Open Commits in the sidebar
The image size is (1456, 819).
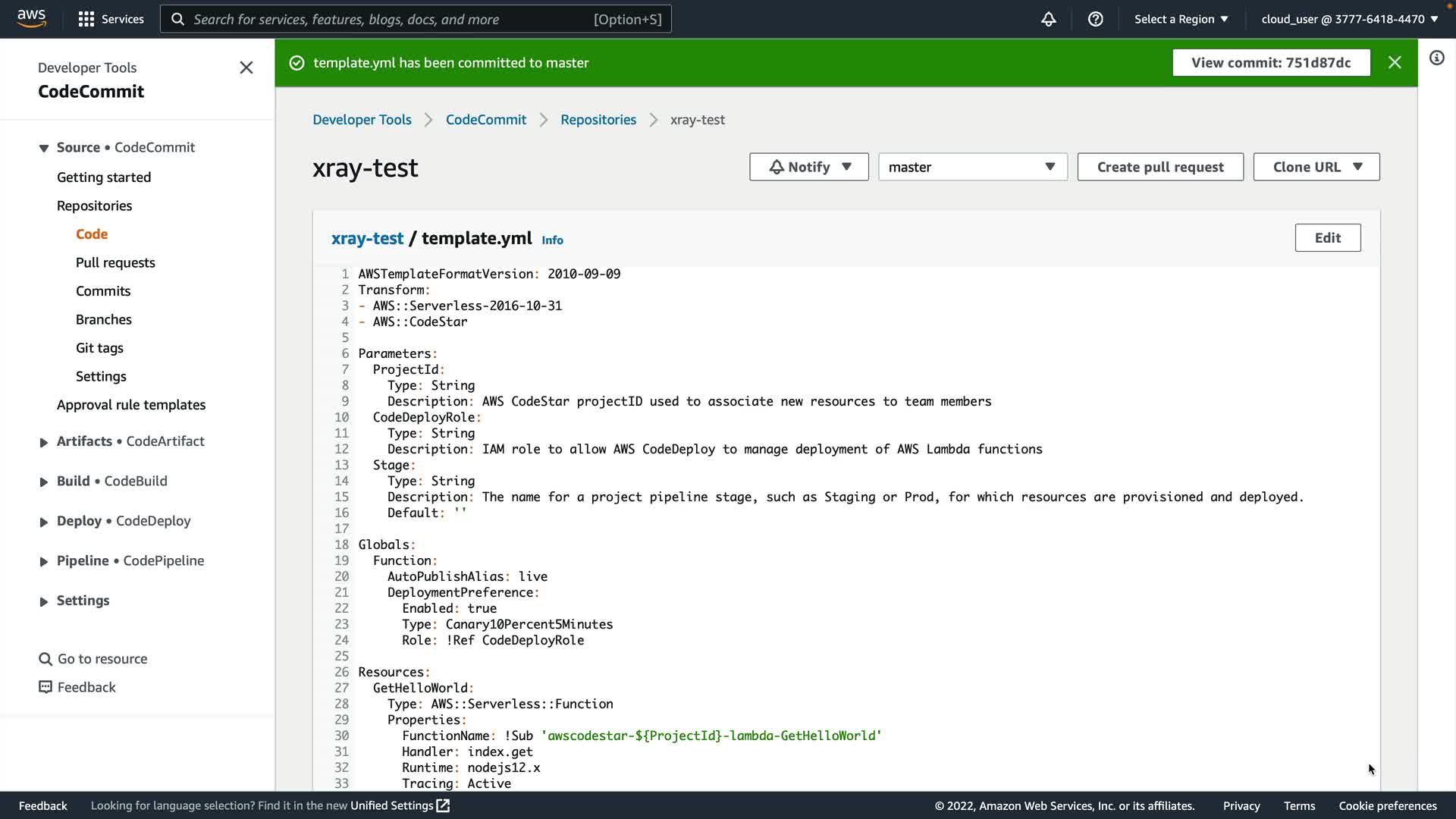[x=103, y=291]
